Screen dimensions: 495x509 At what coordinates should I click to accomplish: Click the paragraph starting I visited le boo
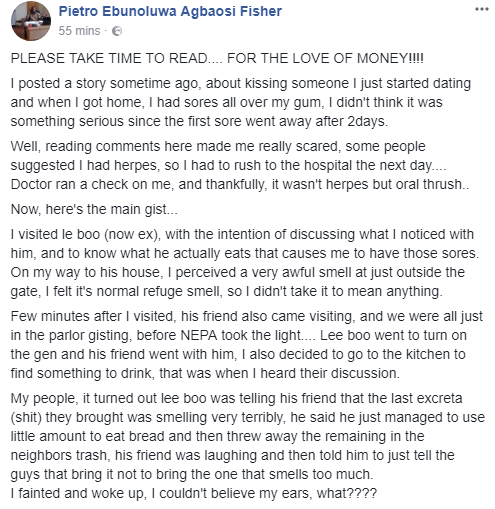coord(245,263)
